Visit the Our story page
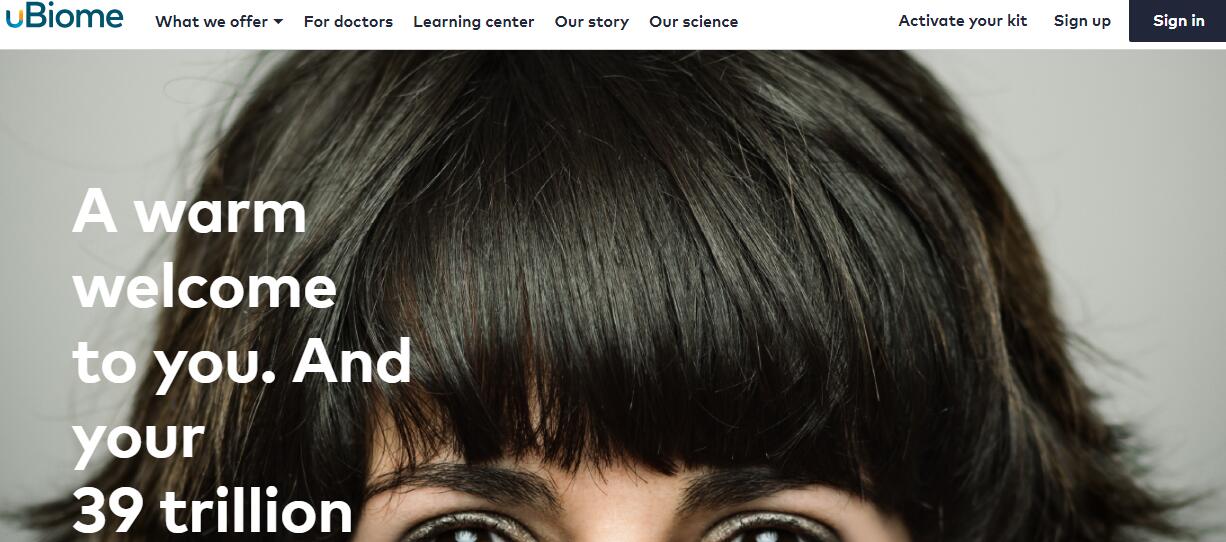 tap(592, 21)
